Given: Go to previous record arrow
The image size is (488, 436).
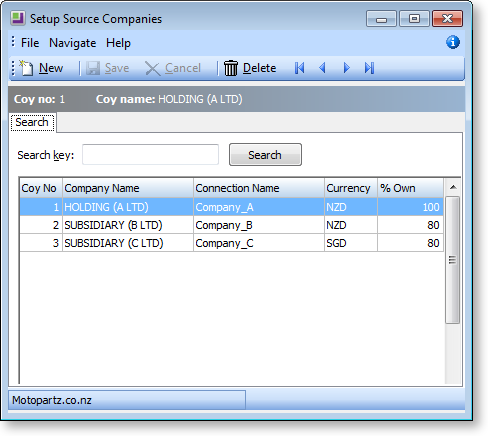Looking at the screenshot, I should [x=322, y=68].
